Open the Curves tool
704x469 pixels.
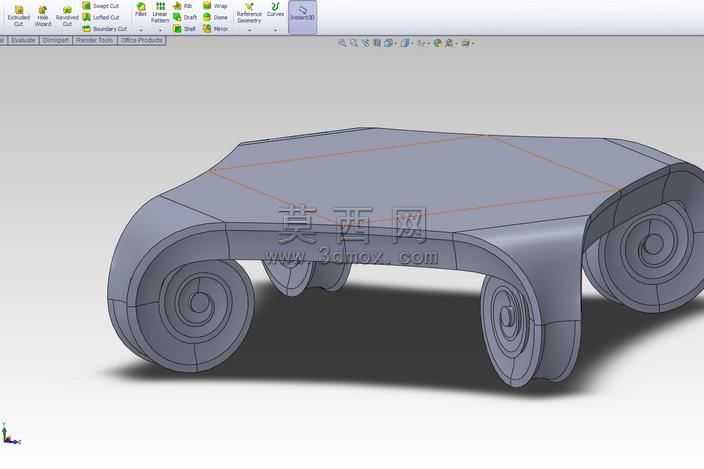(x=275, y=9)
